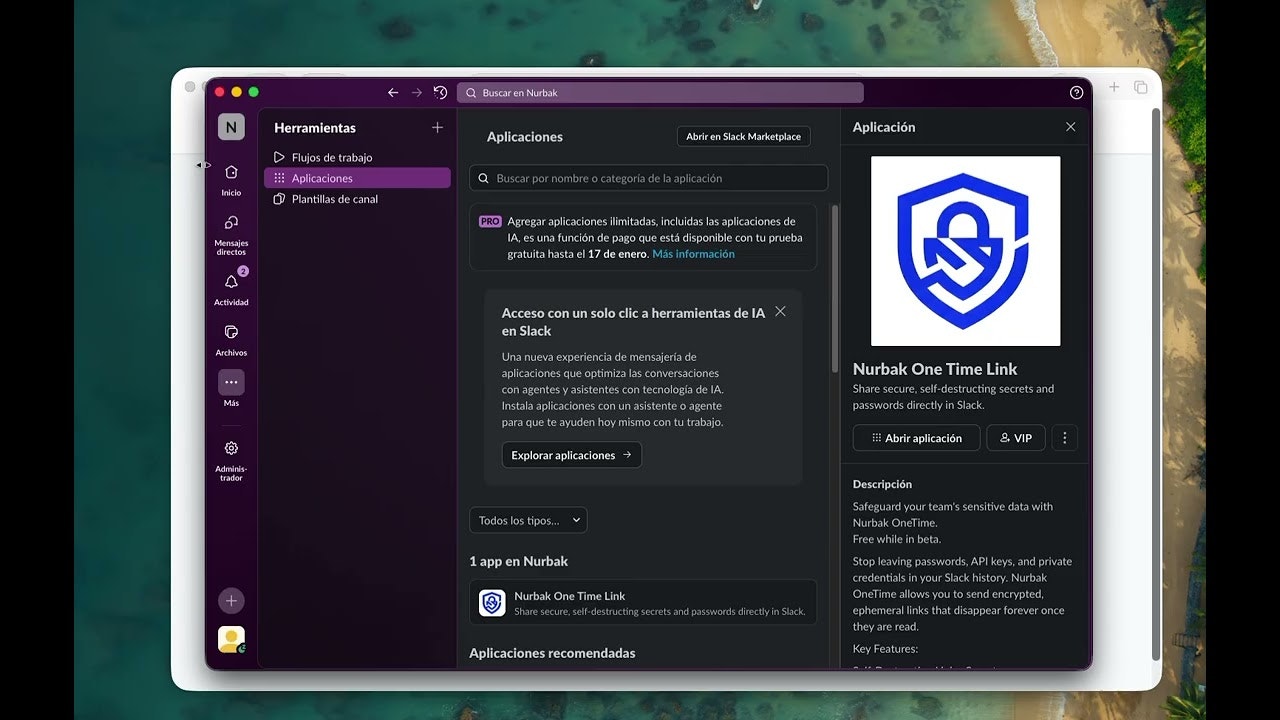Open the Actividad bell icon
The height and width of the screenshot is (720, 1280).
click(231, 282)
